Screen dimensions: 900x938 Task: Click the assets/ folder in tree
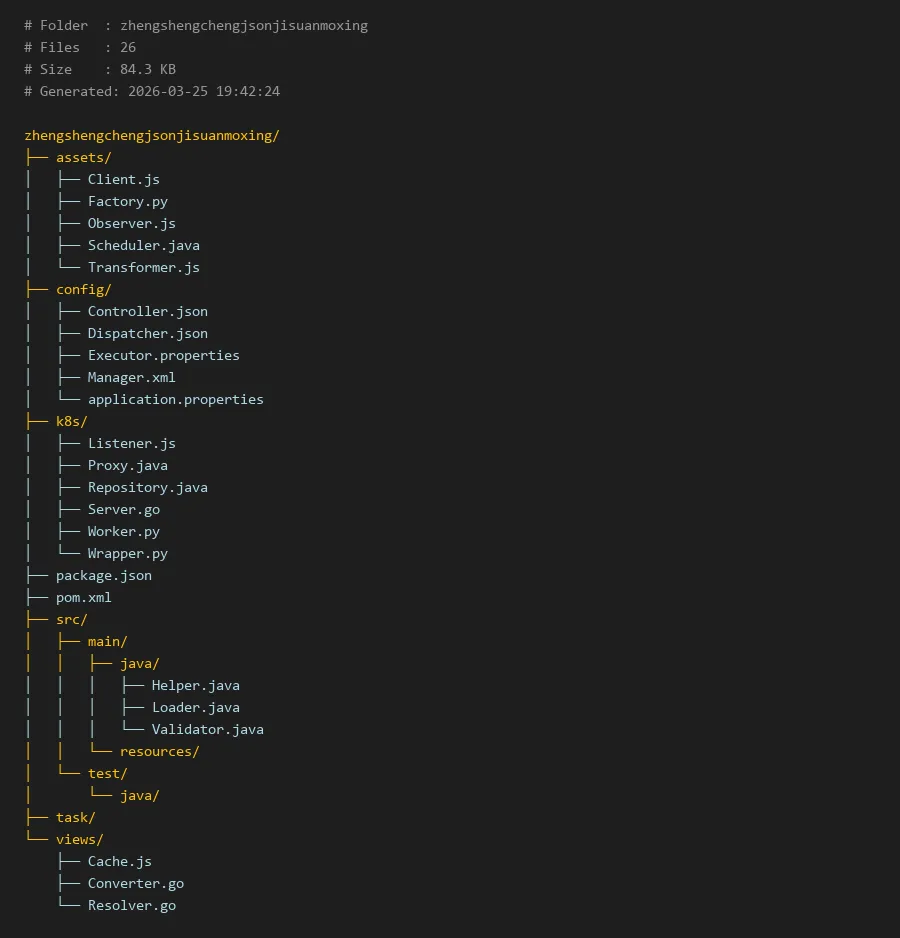tap(83, 157)
